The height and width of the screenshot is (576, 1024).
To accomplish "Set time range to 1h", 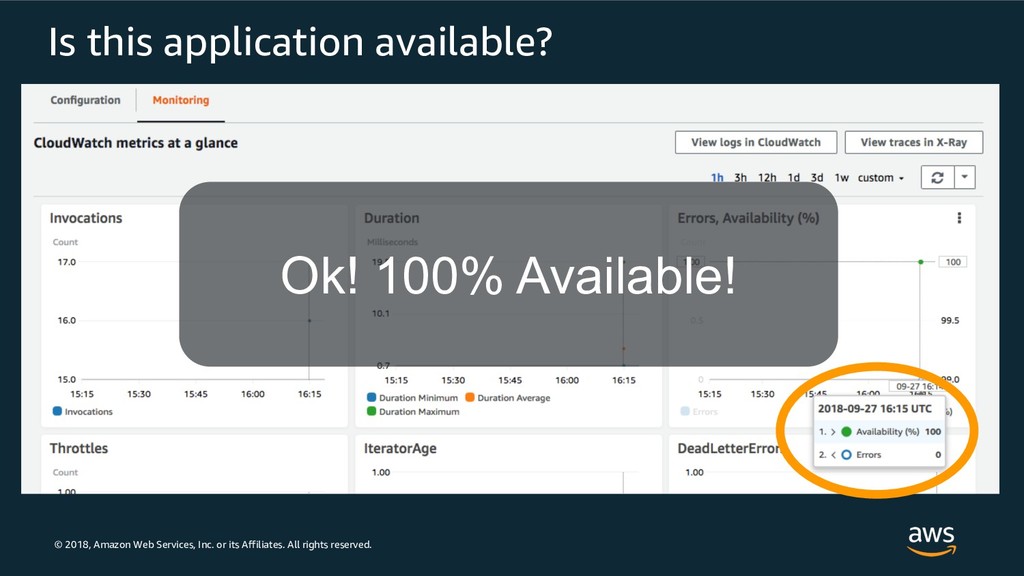I will pos(717,178).
